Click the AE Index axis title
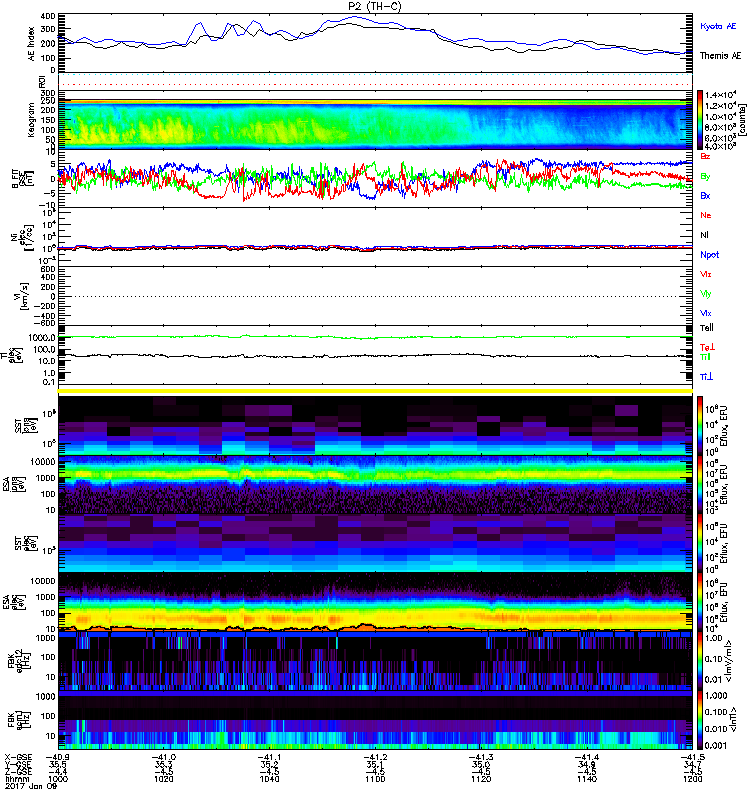The image size is (750, 800). [32, 43]
